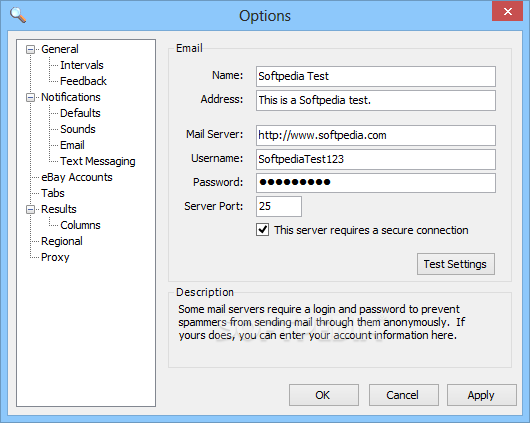Image resolution: width=530 pixels, height=423 pixels.
Task: Uncheck 'This server requires a secure connection'
Action: [263, 230]
